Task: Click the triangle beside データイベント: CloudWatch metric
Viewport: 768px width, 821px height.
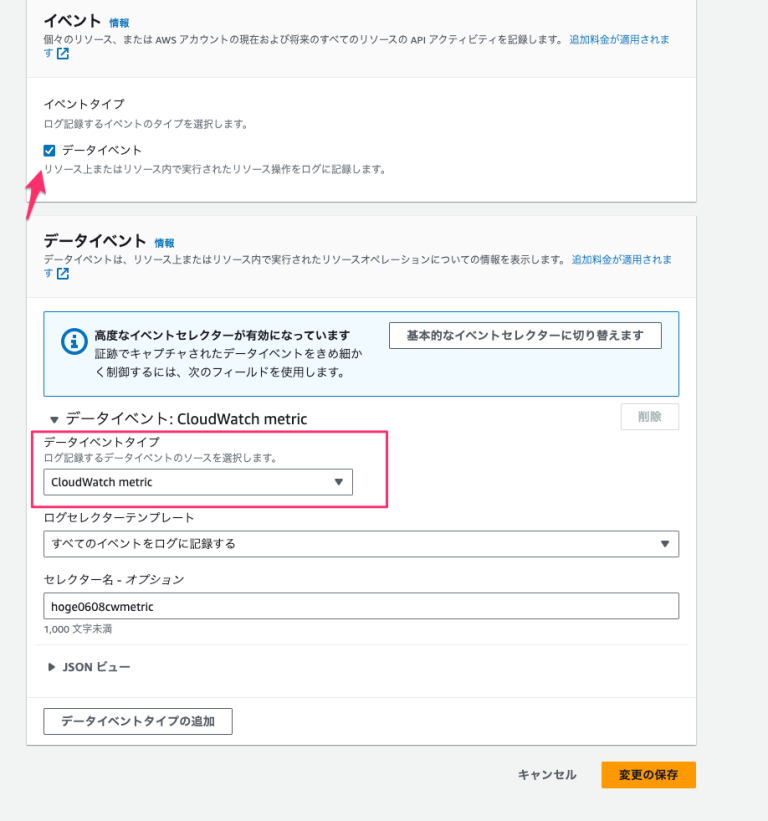Action: pos(55,418)
